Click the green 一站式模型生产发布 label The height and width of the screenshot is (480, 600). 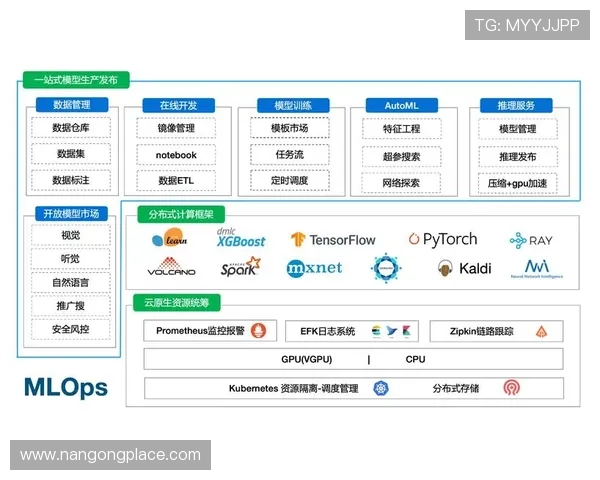point(76,80)
